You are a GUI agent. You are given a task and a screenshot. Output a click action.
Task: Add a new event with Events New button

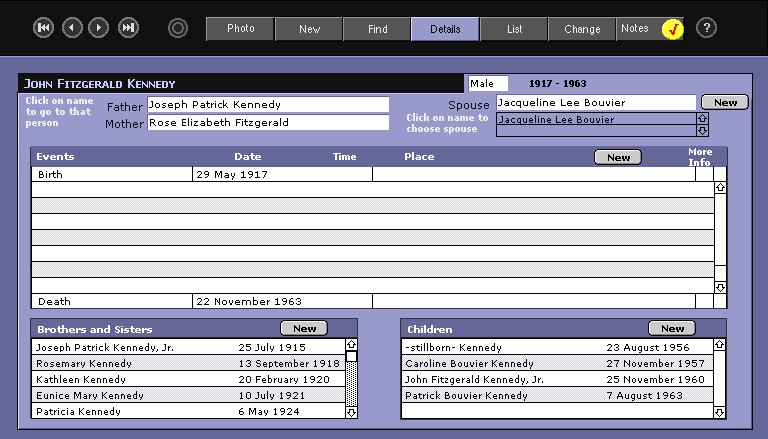coord(618,157)
